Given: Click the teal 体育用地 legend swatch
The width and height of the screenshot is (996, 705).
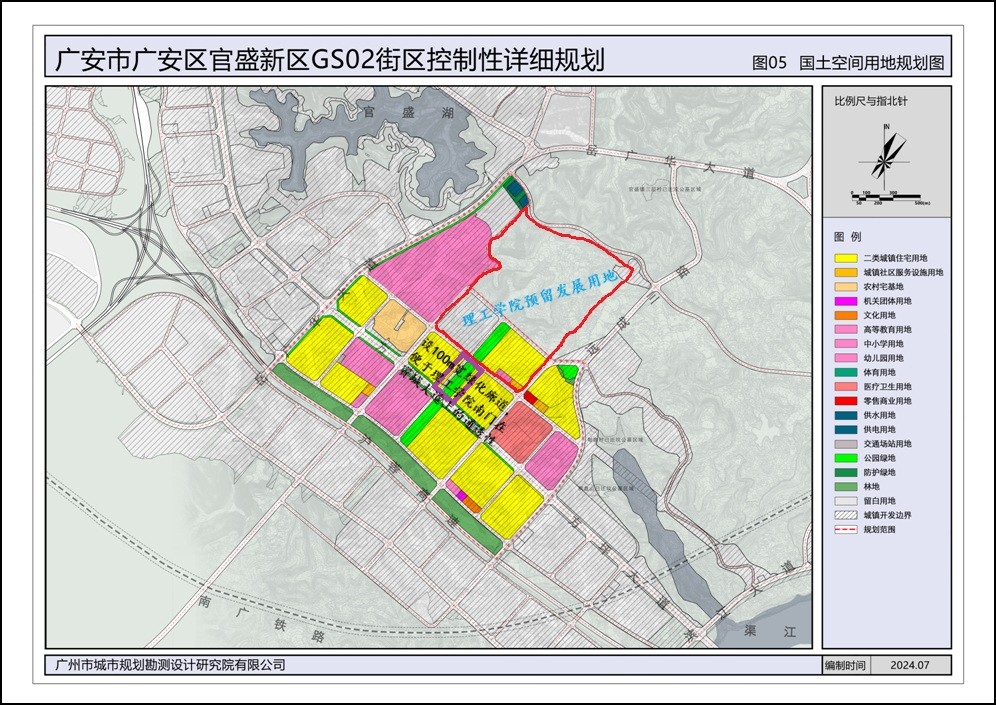Looking at the screenshot, I should 845,372.
